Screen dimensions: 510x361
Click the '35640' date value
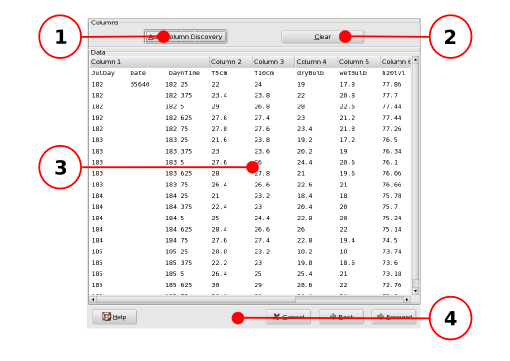tap(140, 84)
